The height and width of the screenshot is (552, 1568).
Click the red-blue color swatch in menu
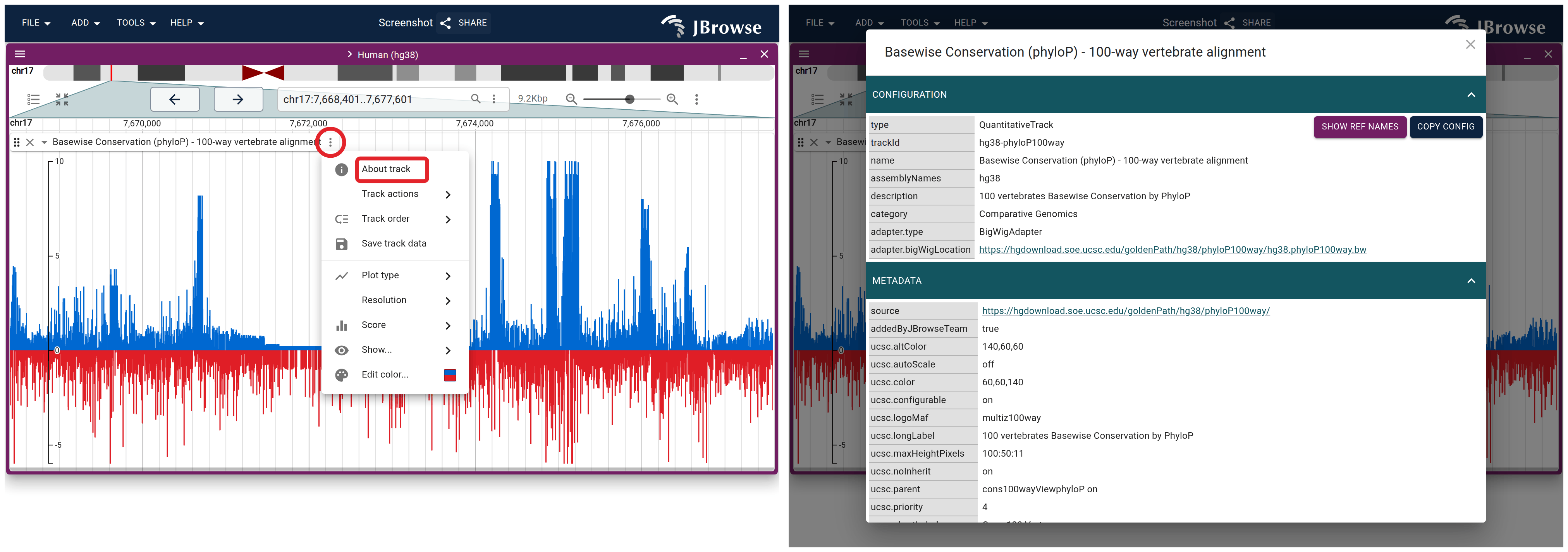450,375
